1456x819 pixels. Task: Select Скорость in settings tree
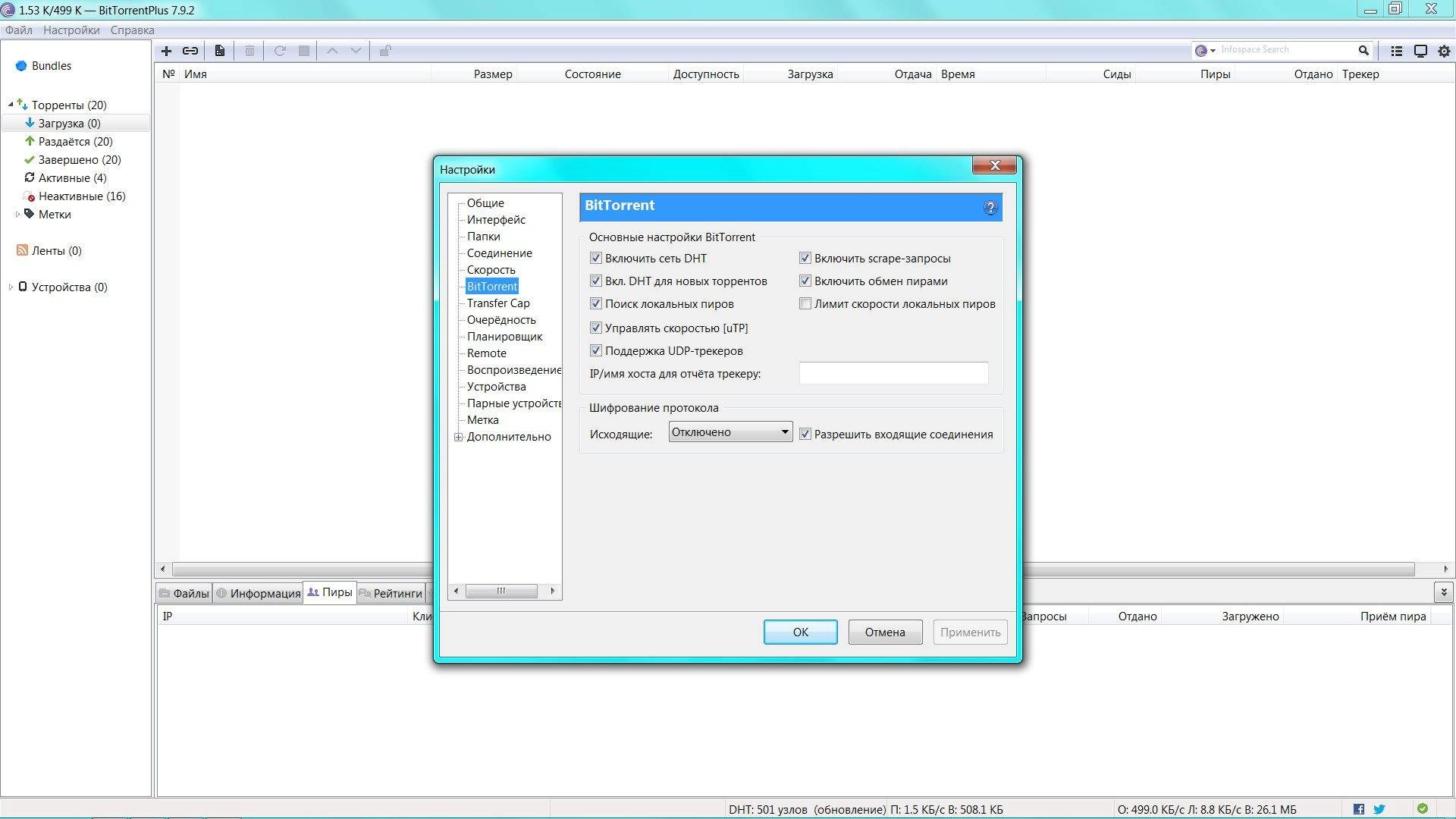pyautogui.click(x=491, y=270)
